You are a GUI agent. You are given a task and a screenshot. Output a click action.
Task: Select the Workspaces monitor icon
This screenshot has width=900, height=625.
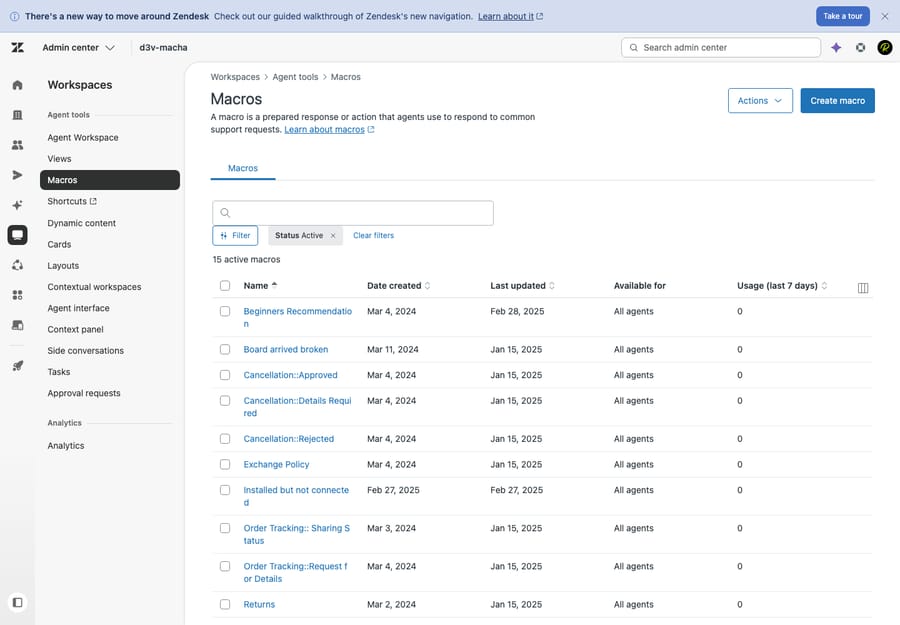(x=18, y=235)
